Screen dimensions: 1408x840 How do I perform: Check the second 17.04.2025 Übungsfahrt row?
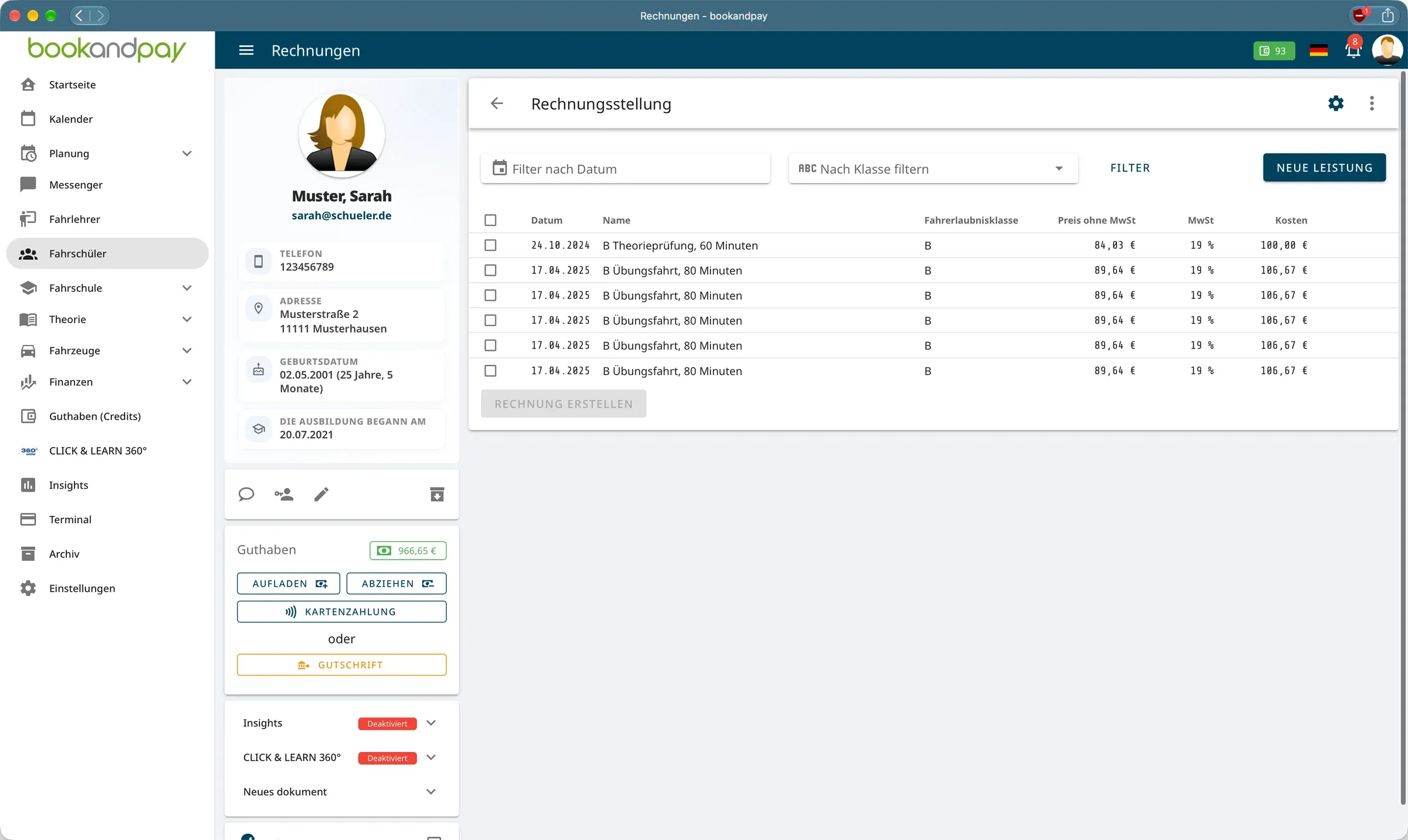point(490,296)
